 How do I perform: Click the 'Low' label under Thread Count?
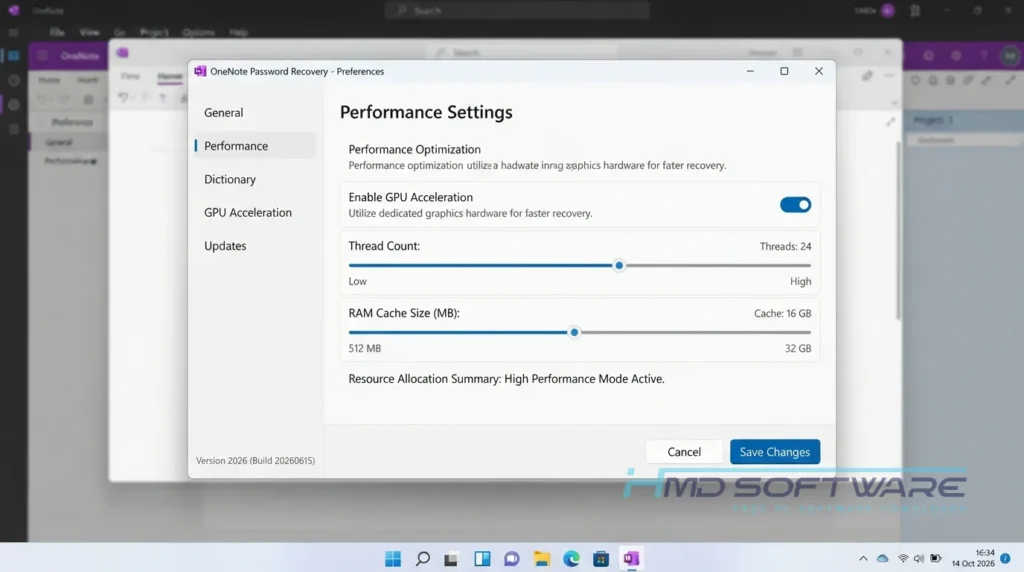pyautogui.click(x=357, y=281)
